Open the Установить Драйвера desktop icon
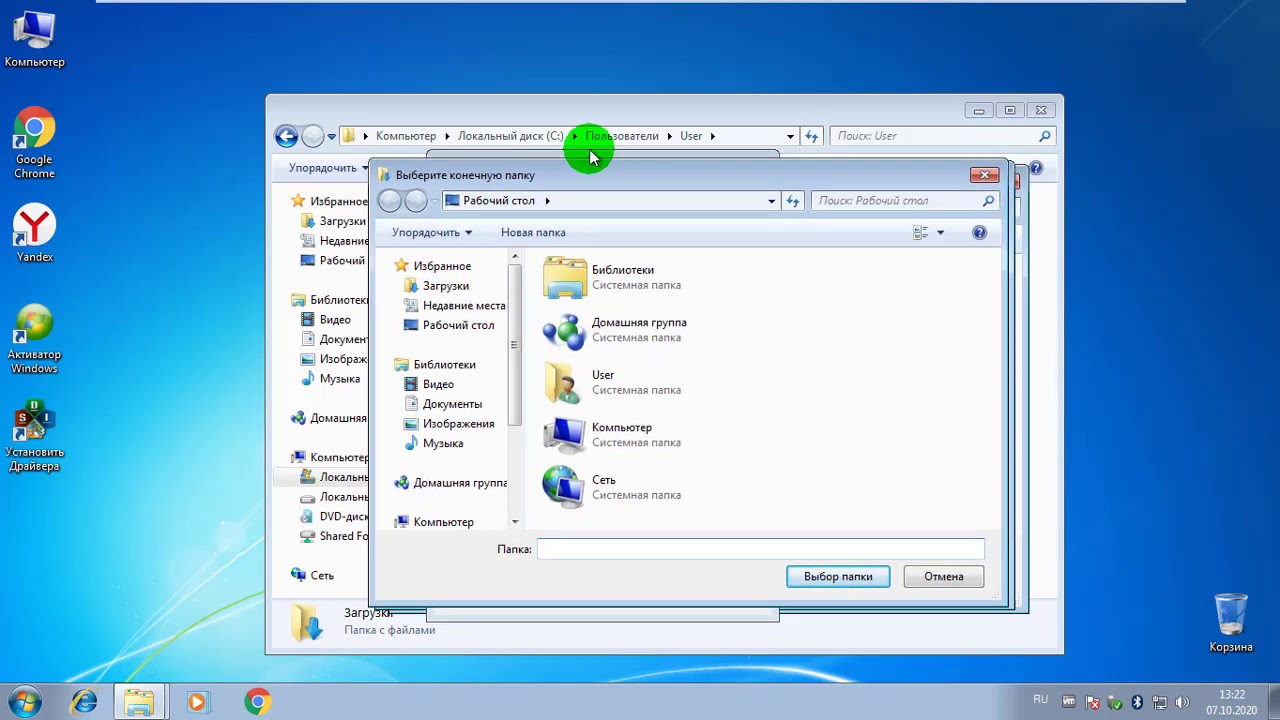This screenshot has width=1280, height=720. tap(34, 436)
